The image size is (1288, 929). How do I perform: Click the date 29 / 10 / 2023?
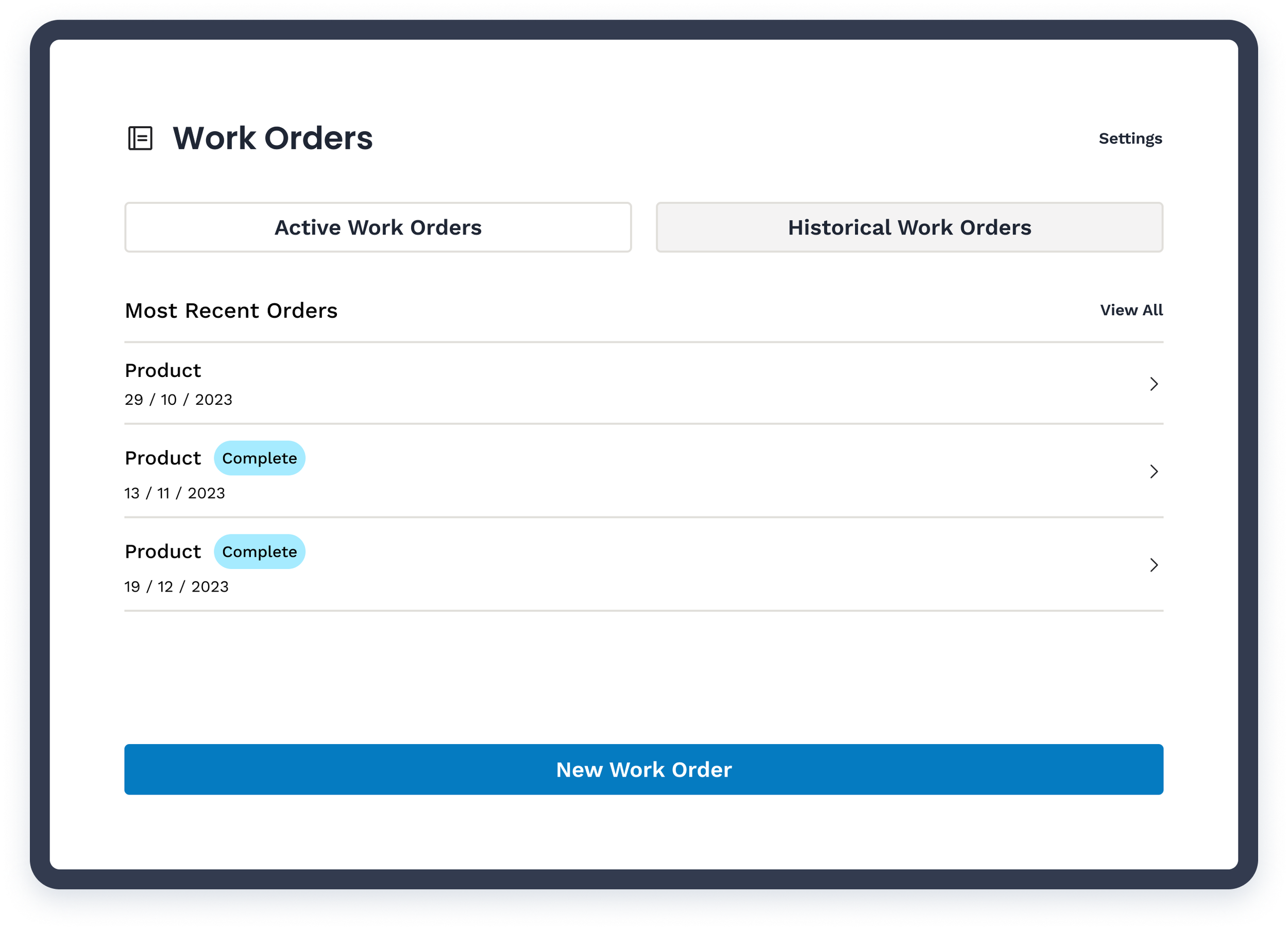click(x=178, y=400)
